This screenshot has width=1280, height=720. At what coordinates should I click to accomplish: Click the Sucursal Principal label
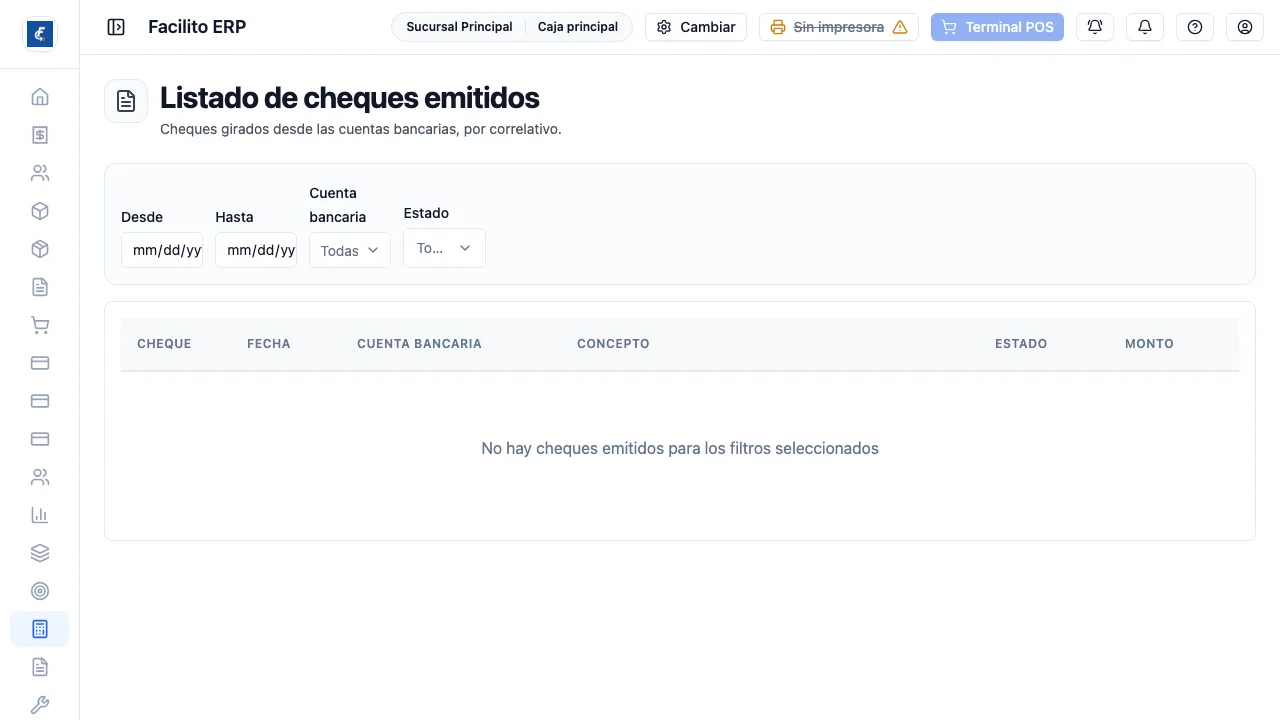tap(459, 27)
